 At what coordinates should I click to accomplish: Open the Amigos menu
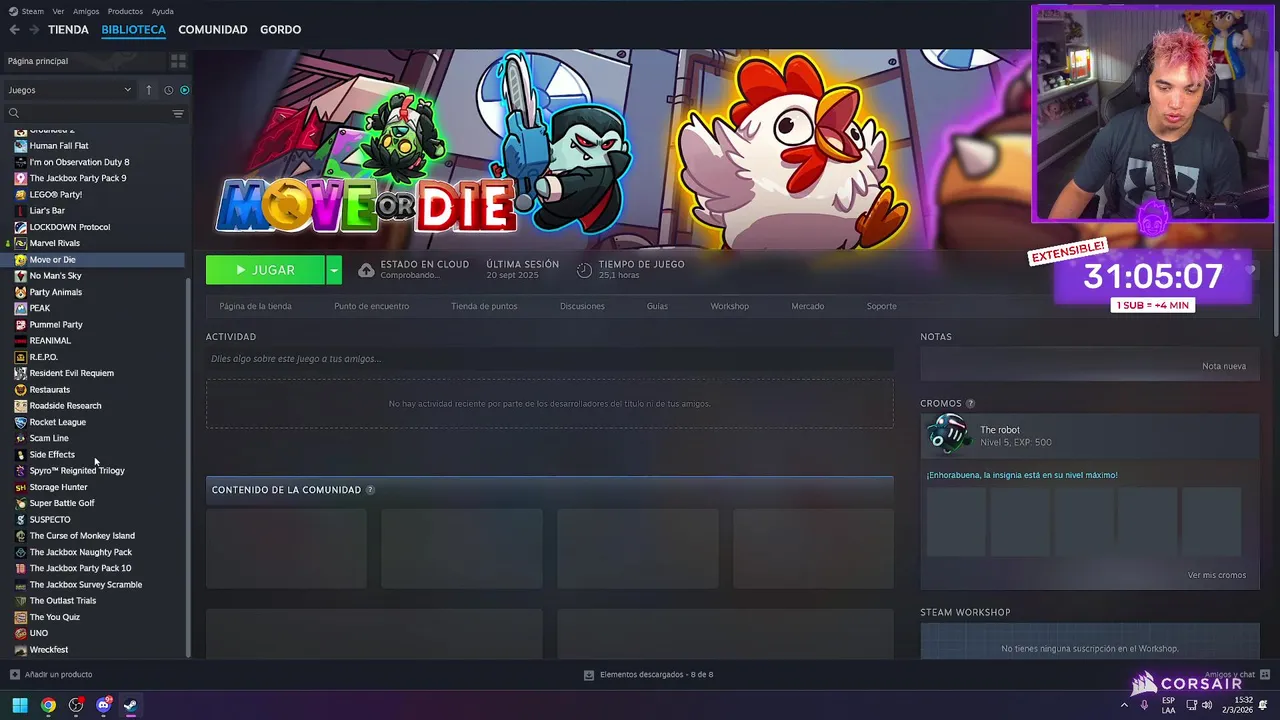tap(86, 12)
